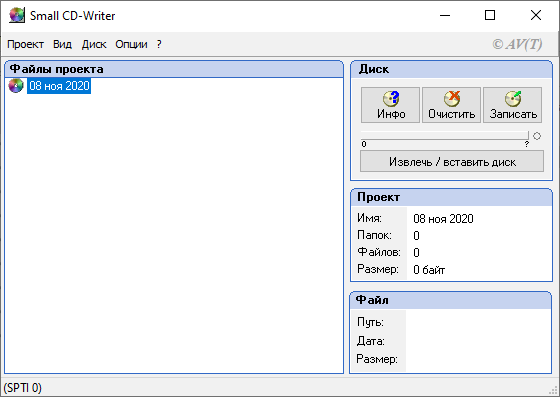Click the disc icon beside 08 ноя 2020 in tree
The height and width of the screenshot is (397, 560).
(x=16, y=86)
